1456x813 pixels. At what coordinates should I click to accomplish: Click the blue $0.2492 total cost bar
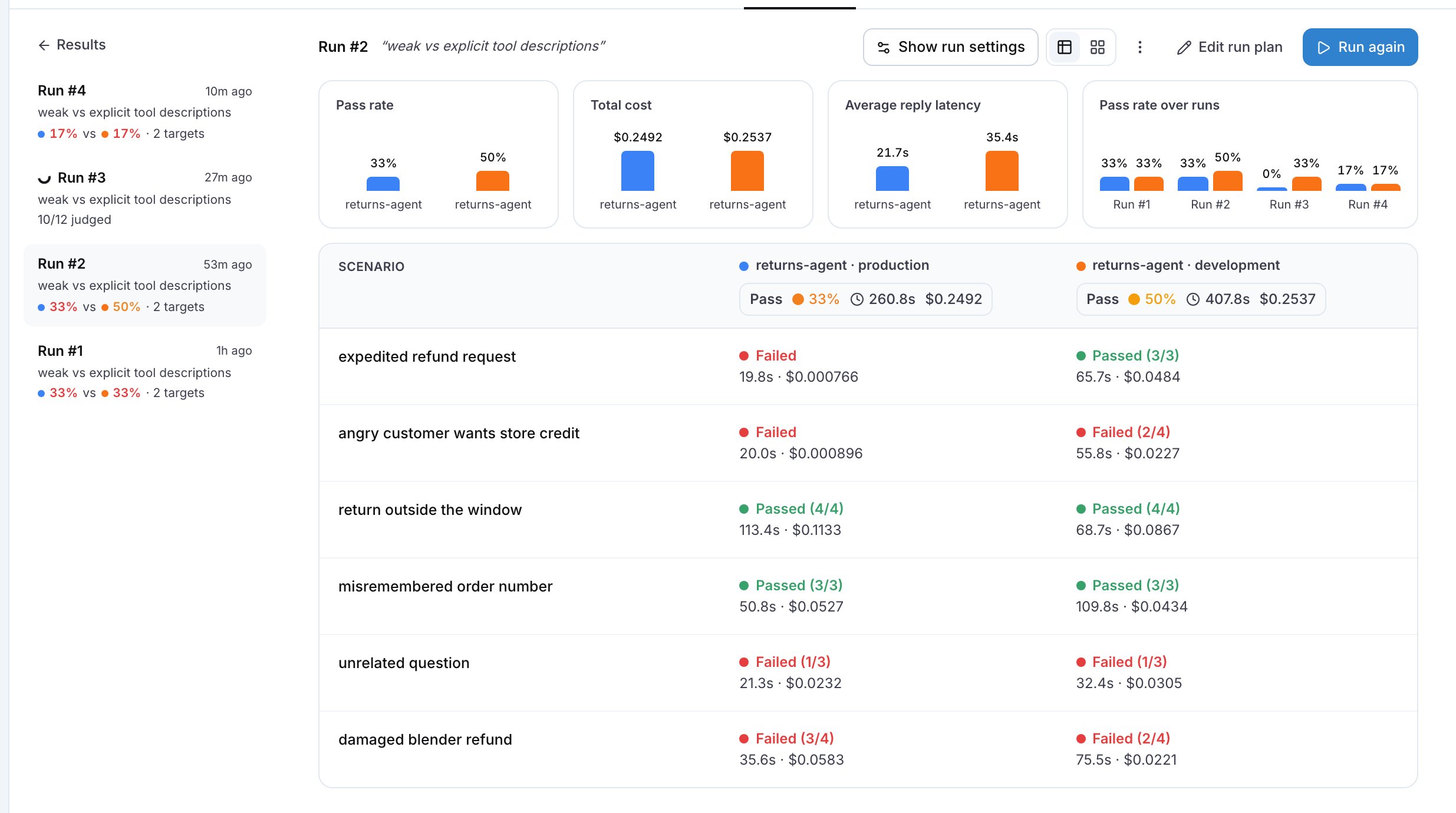[x=638, y=171]
